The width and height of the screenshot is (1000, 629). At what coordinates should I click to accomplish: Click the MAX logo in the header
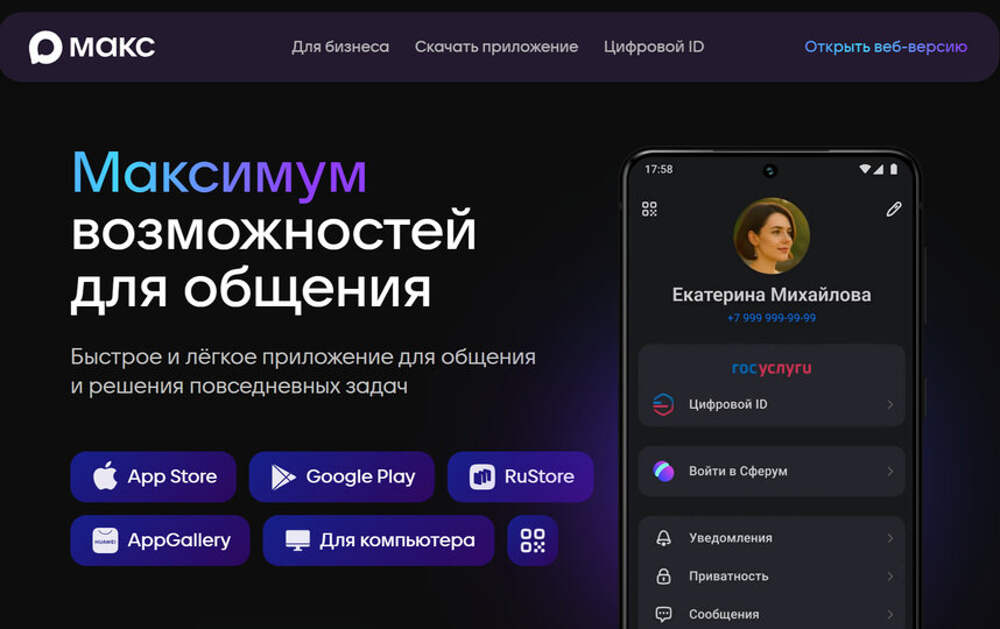pyautogui.click(x=92, y=47)
